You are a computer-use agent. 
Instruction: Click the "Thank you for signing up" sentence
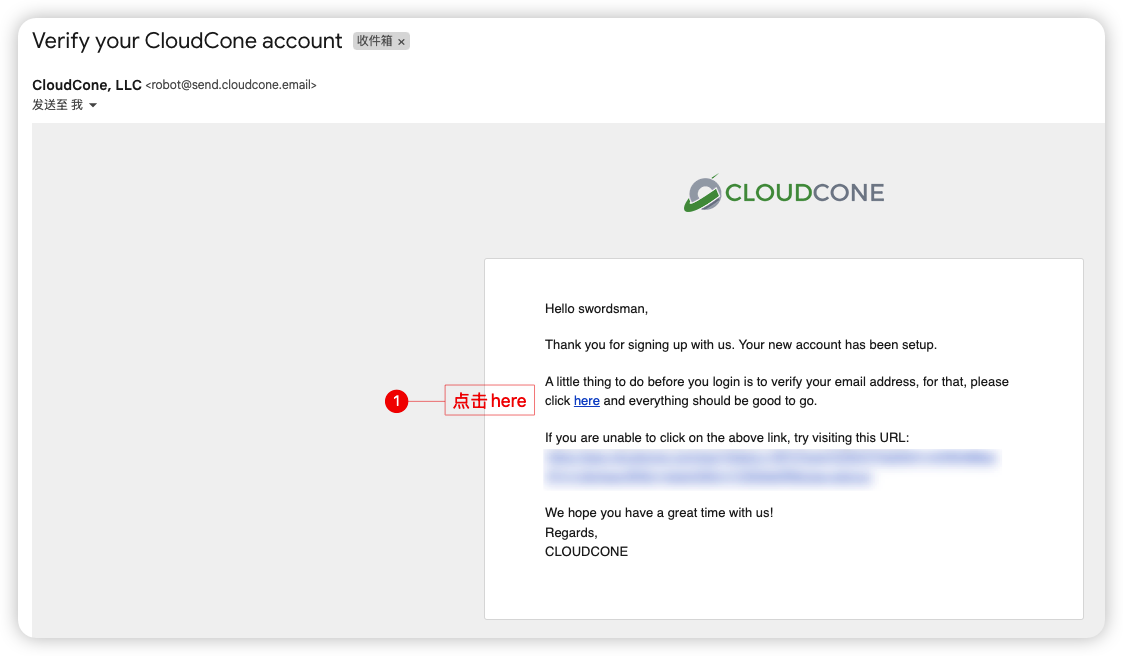[740, 345]
